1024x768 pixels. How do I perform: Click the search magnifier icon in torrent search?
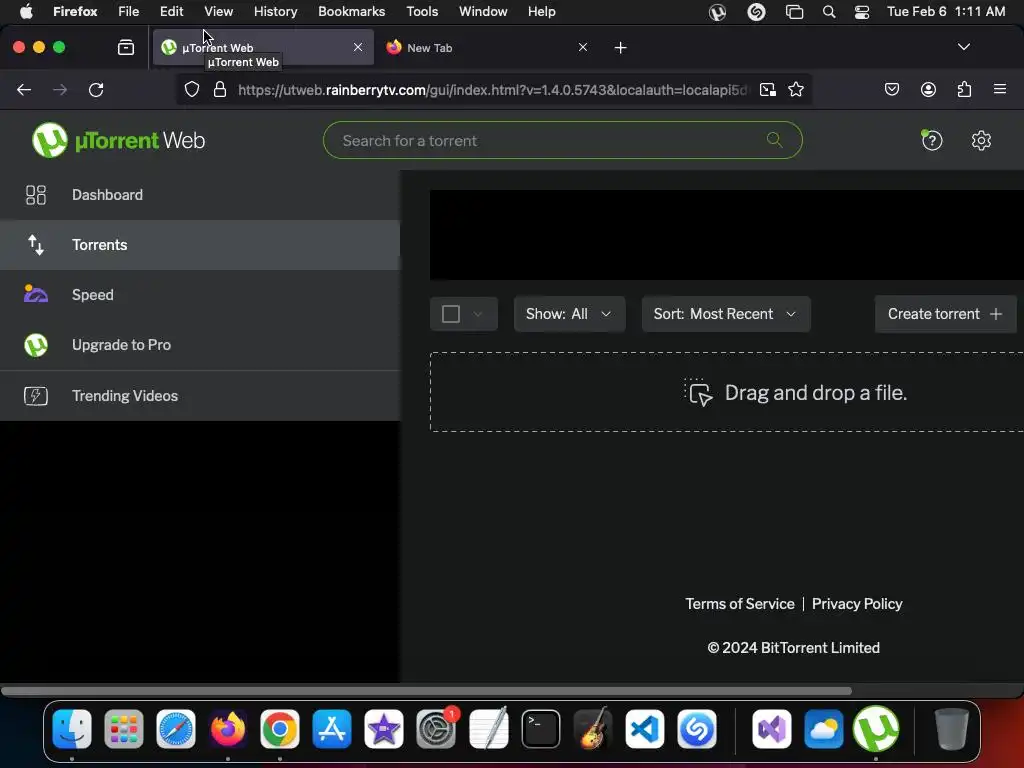click(x=775, y=140)
